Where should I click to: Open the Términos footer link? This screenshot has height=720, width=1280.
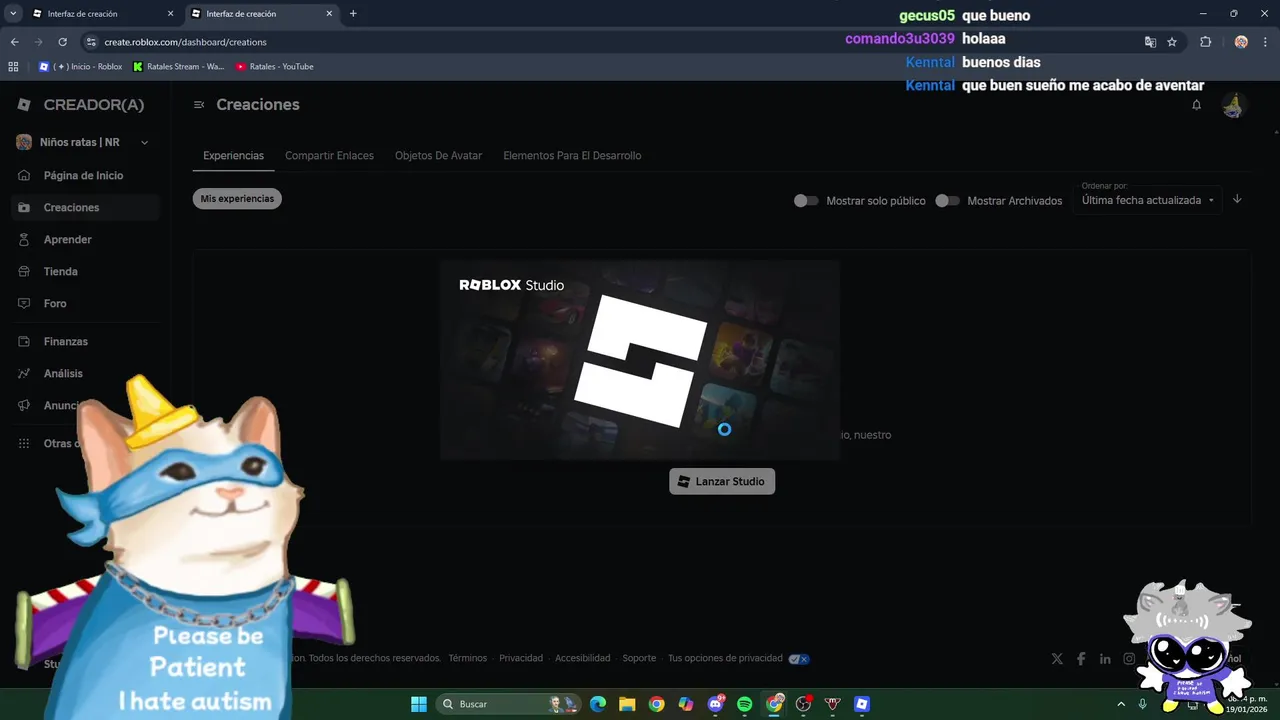(467, 658)
